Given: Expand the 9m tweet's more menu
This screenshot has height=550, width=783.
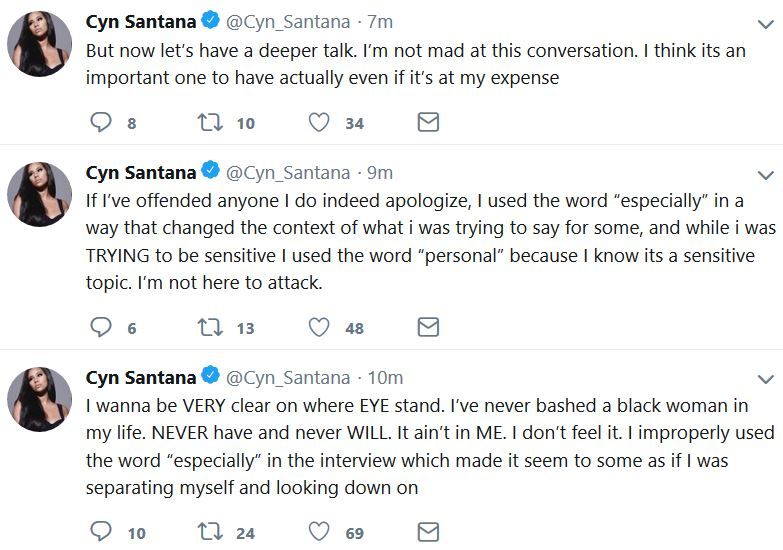Looking at the screenshot, I should click(766, 175).
